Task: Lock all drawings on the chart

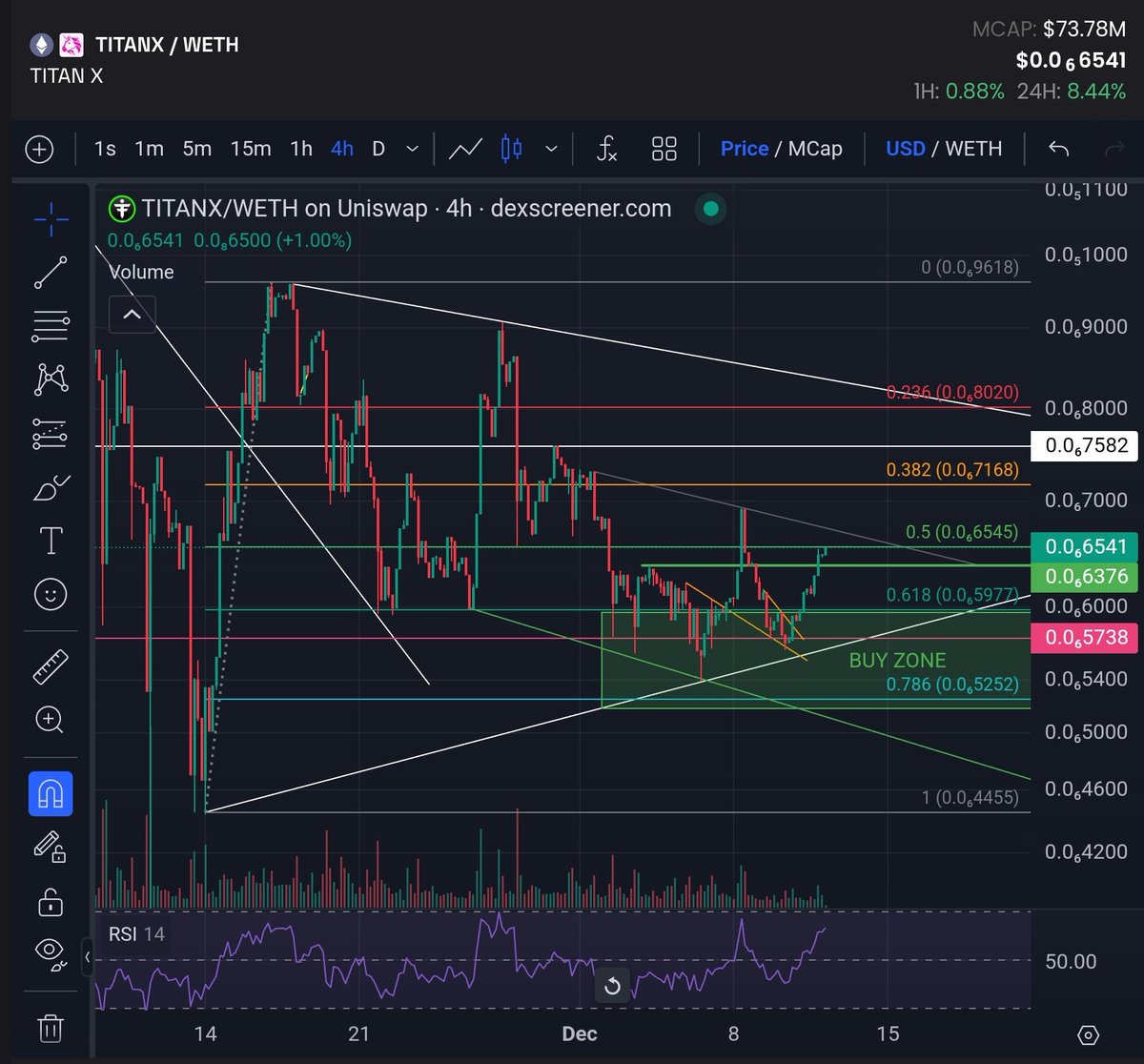Action: pyautogui.click(x=50, y=901)
